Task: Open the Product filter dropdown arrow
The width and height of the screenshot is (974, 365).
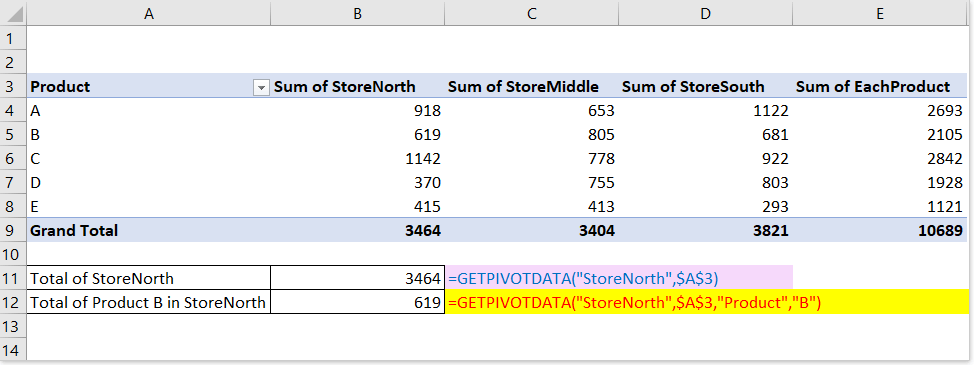Action: (x=262, y=88)
